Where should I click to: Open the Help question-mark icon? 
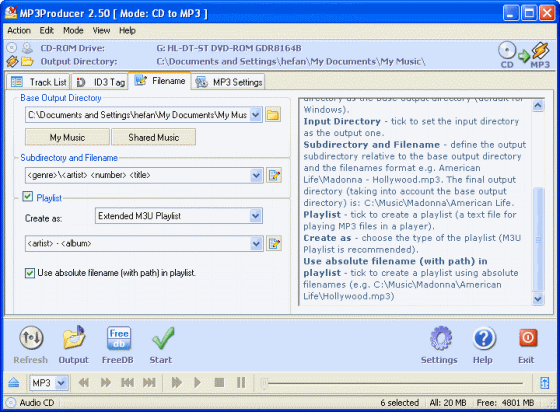coord(484,338)
